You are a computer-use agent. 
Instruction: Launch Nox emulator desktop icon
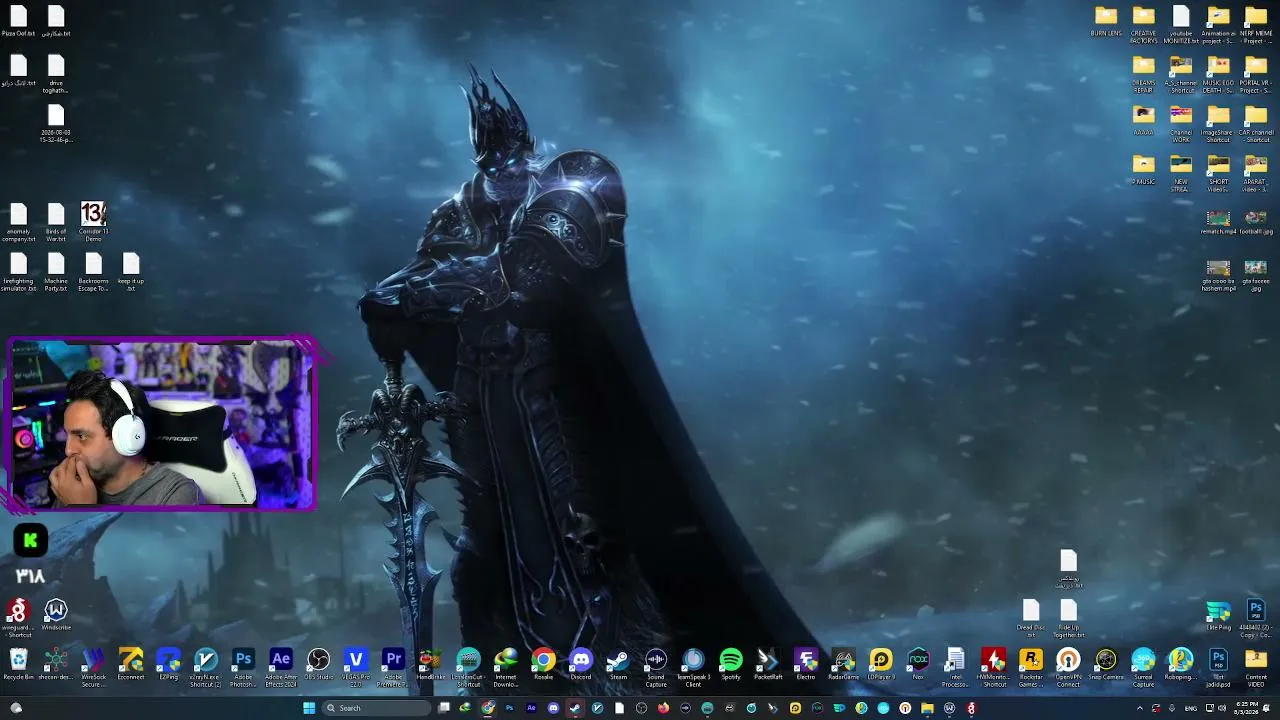click(x=918, y=664)
